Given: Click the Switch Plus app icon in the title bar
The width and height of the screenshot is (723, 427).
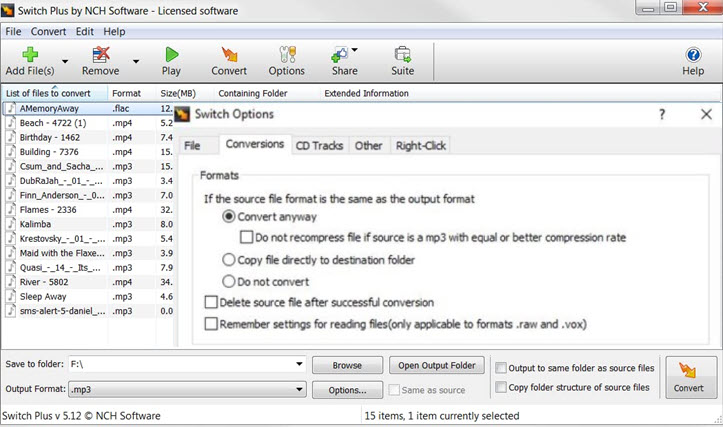Looking at the screenshot, I should point(8,10).
